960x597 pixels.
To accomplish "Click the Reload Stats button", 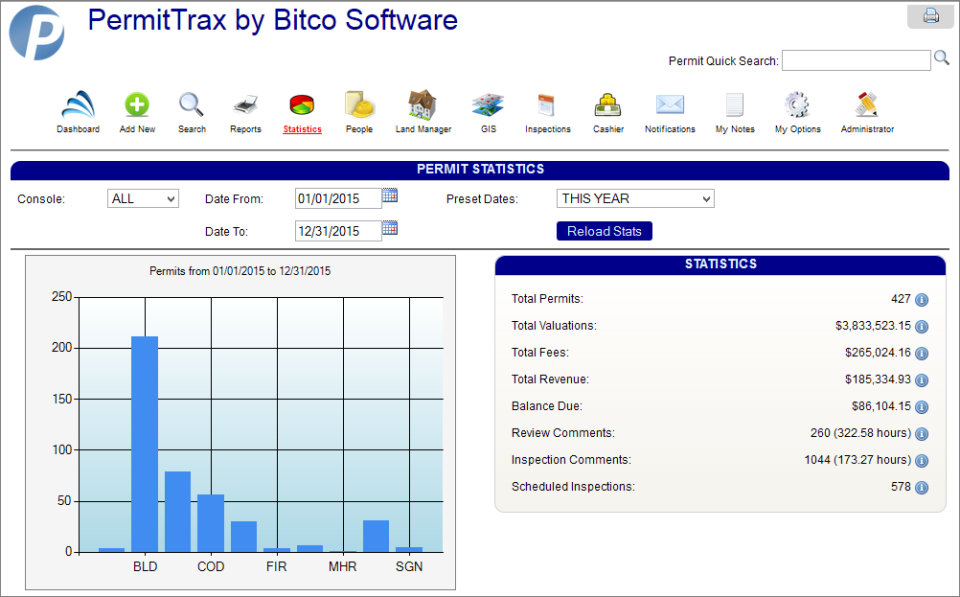I will [604, 231].
